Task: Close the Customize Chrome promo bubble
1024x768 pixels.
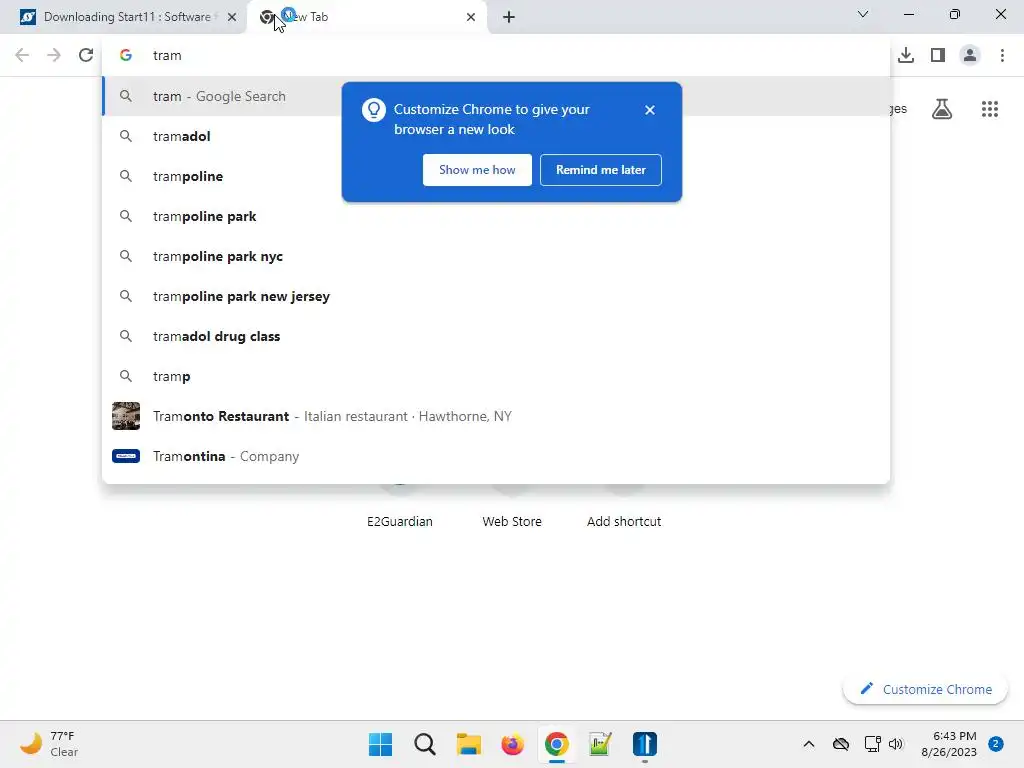Action: (650, 110)
